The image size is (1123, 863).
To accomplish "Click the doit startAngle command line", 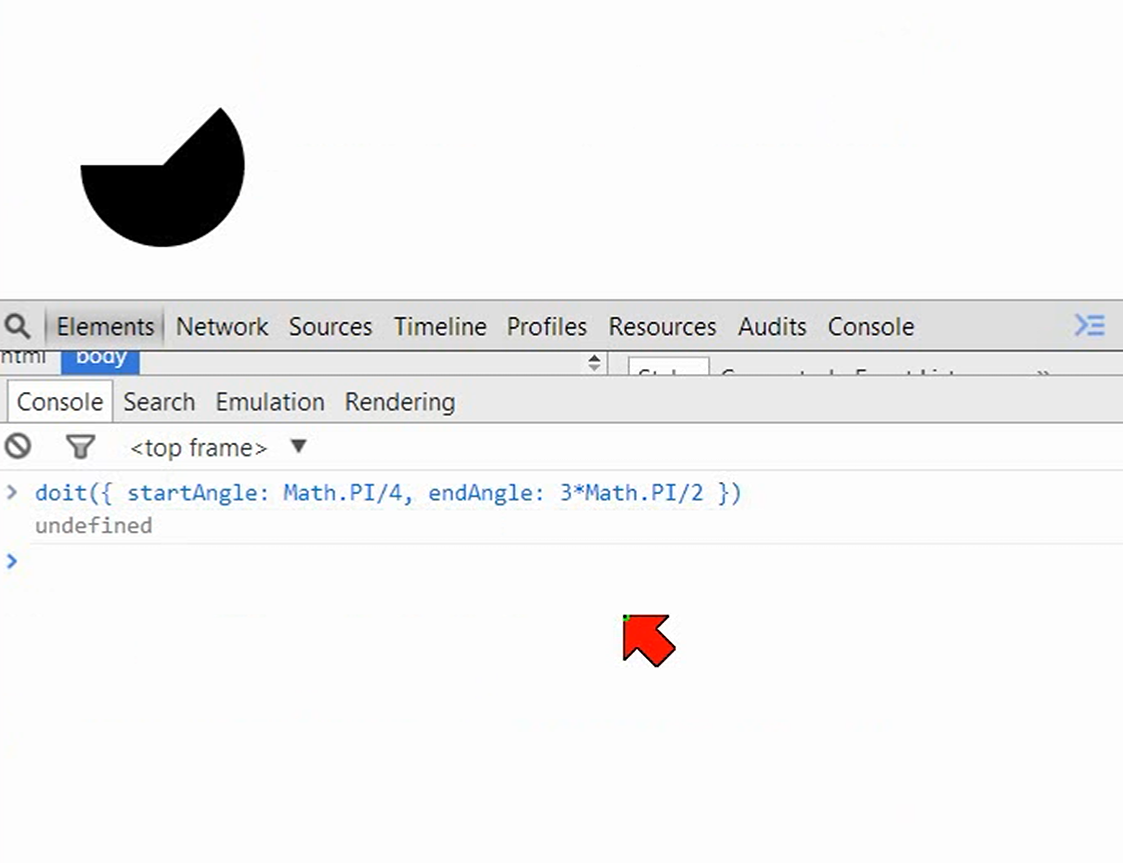I will tap(387, 493).
